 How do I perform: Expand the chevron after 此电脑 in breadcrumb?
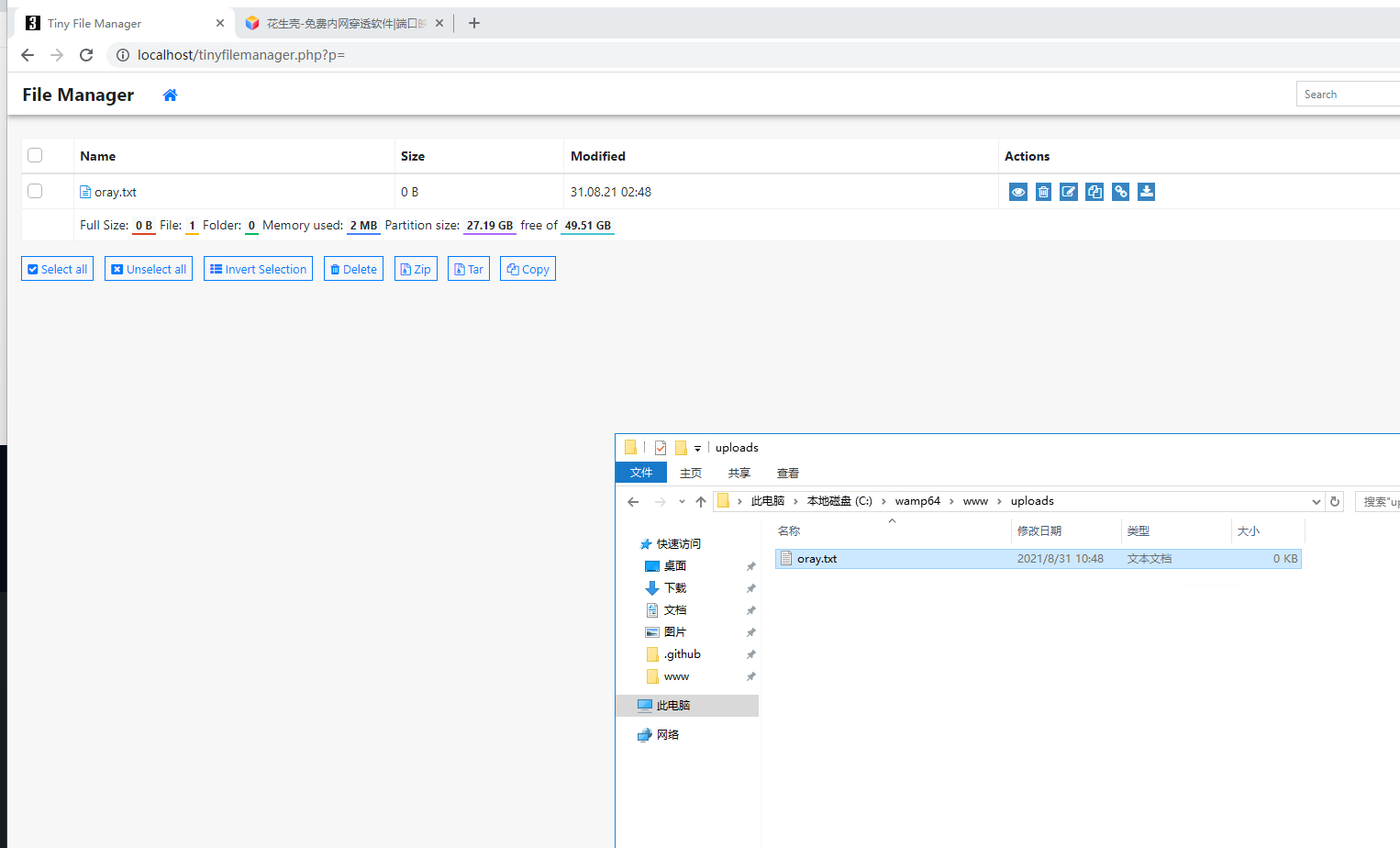tap(795, 501)
